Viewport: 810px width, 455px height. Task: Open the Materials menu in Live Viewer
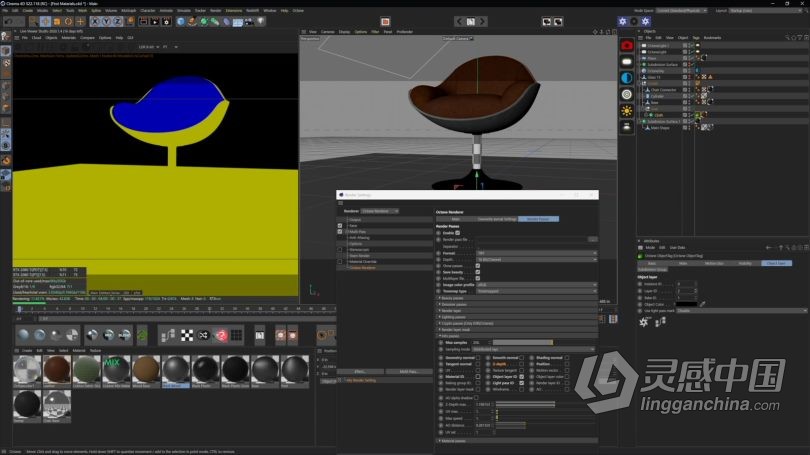tap(68, 38)
